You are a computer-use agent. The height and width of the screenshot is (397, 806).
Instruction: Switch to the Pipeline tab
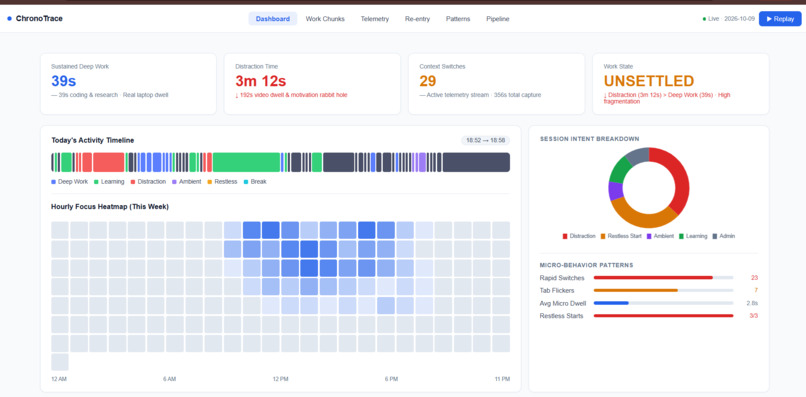[498, 19]
